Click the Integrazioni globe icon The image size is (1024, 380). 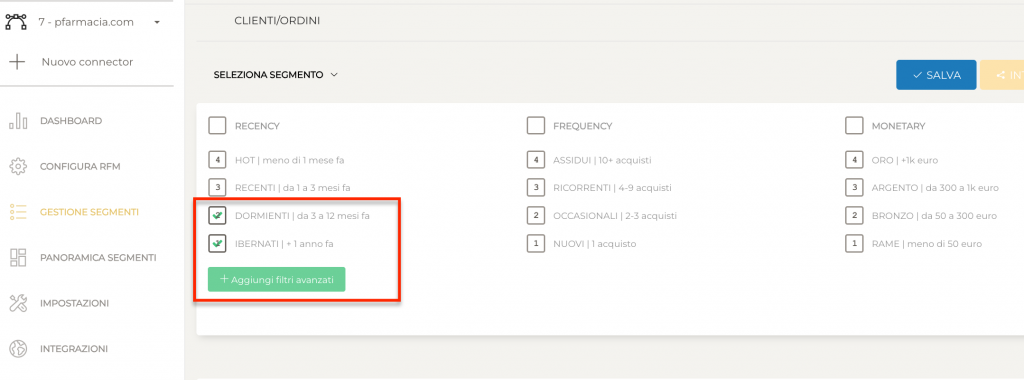[18, 349]
